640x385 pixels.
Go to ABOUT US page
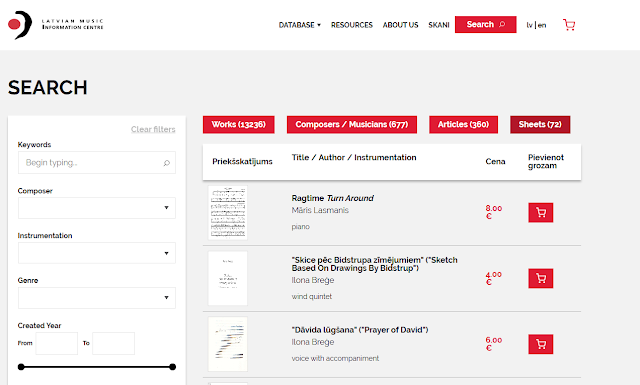coord(400,25)
